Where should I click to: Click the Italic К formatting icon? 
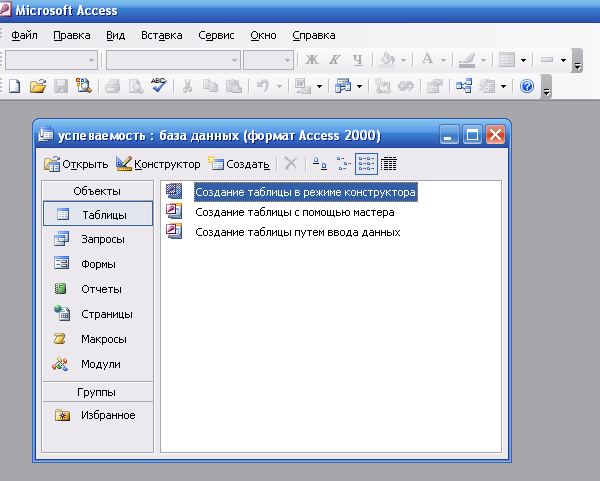tap(335, 60)
